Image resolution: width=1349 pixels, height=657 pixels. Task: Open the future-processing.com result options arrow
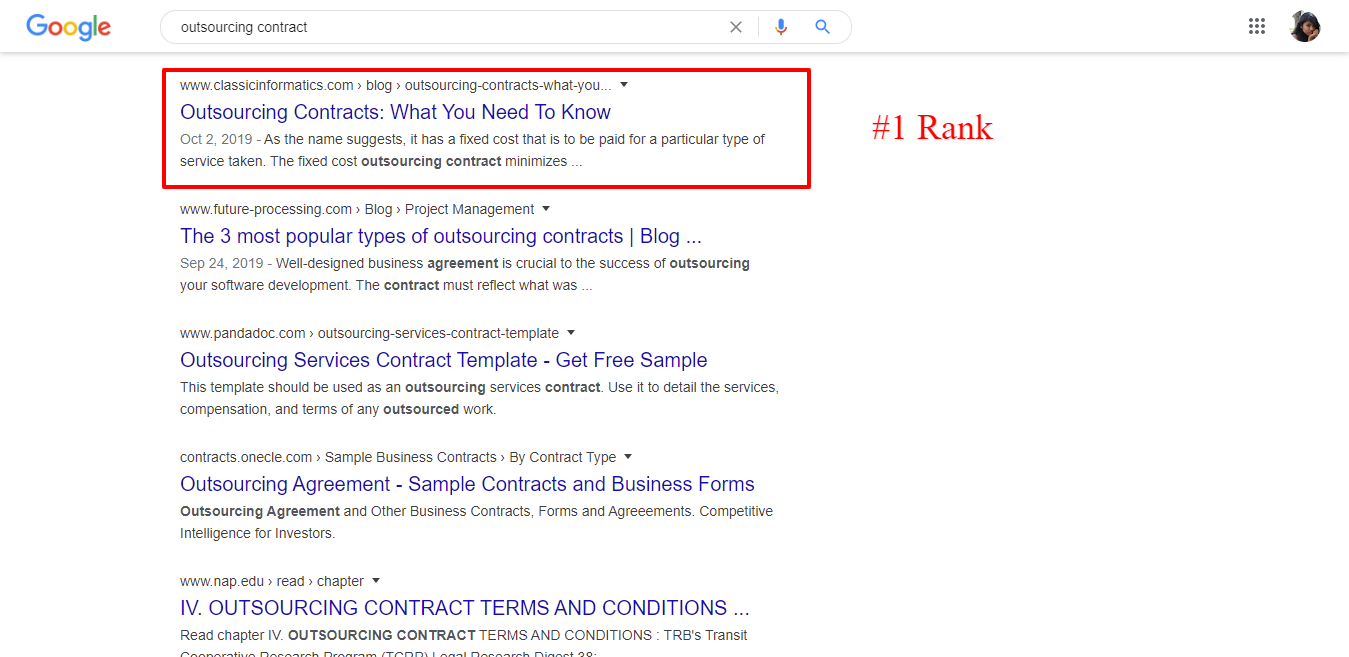[x=546, y=209]
